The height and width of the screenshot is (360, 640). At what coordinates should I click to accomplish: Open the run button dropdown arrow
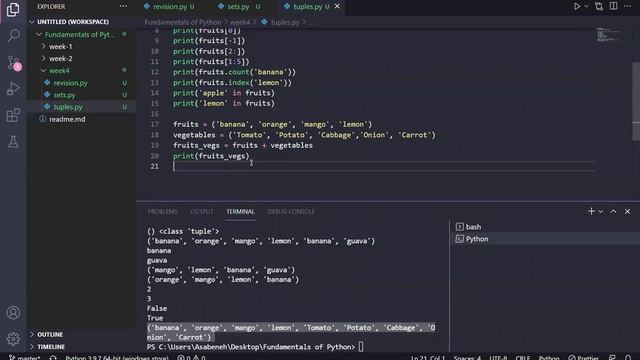coord(586,7)
